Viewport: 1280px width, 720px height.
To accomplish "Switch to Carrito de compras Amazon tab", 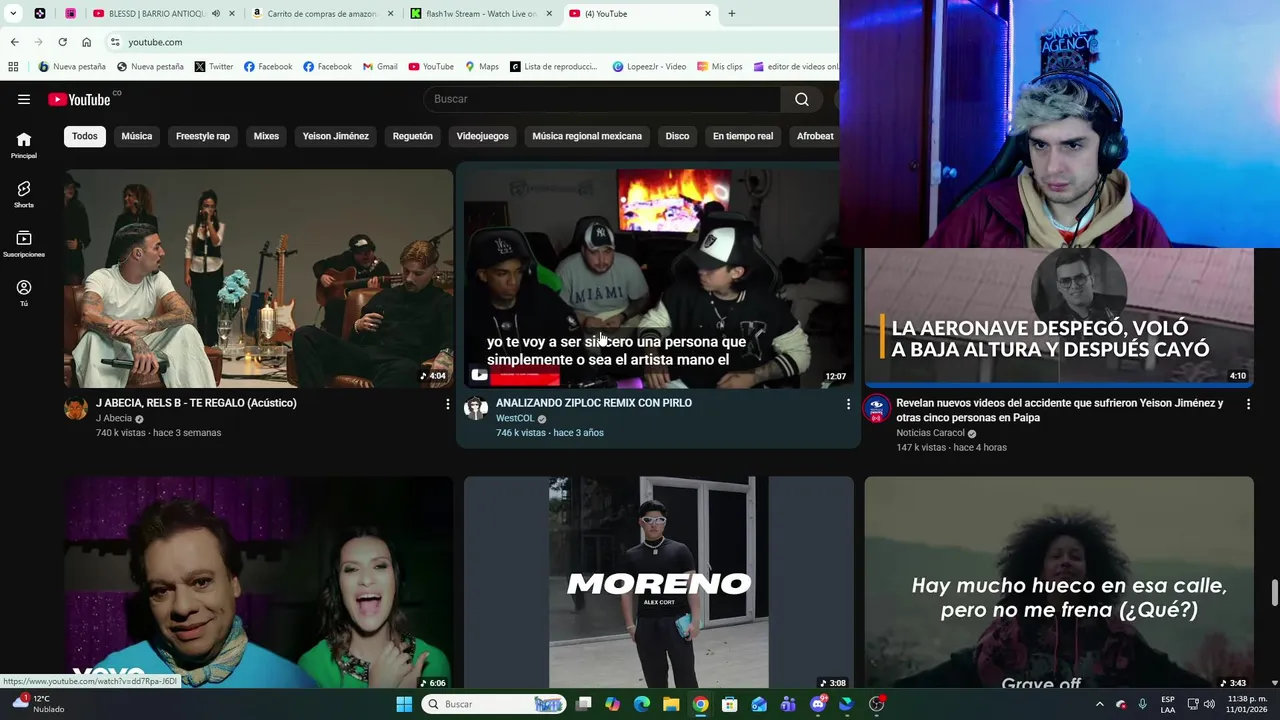I will point(315,13).
